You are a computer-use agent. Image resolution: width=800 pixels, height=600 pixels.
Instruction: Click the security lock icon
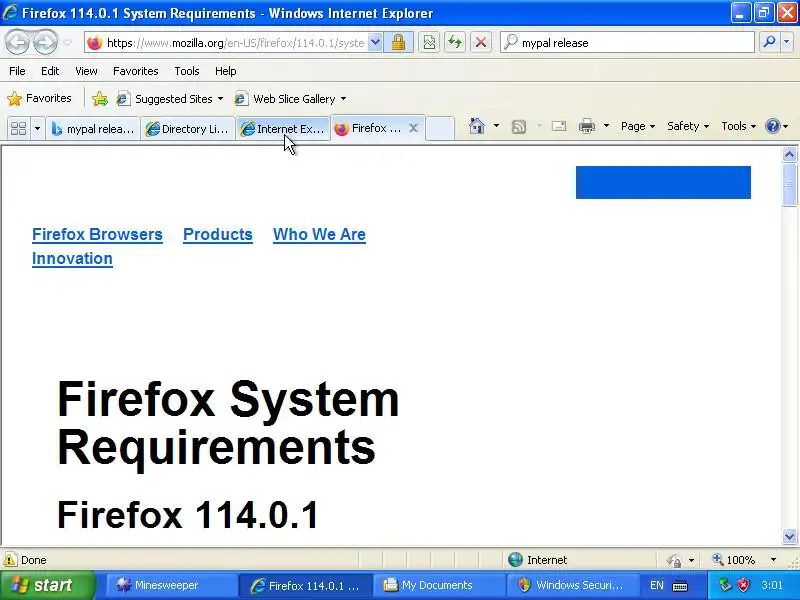[x=398, y=43]
